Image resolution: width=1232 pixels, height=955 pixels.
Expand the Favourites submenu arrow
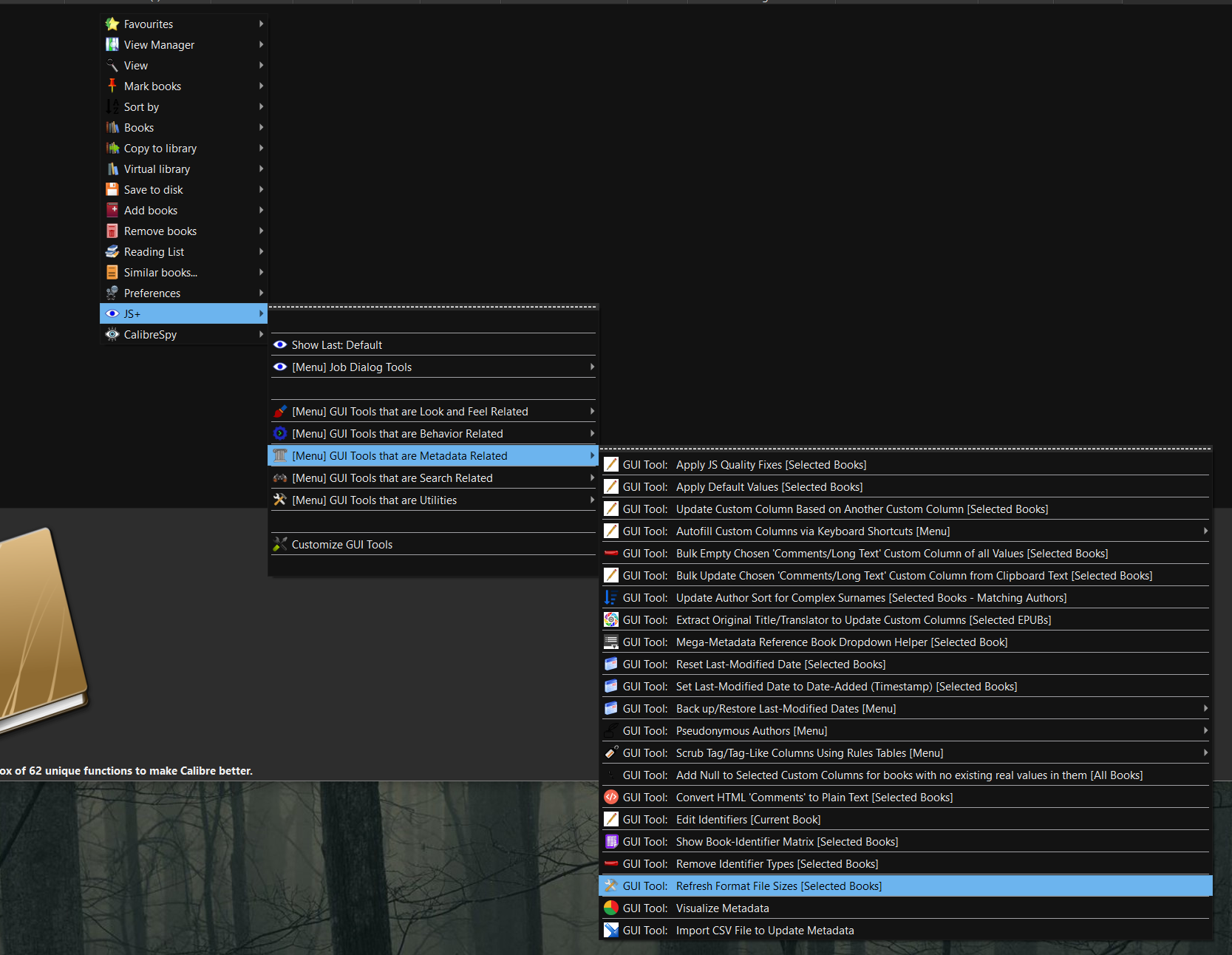pyautogui.click(x=261, y=24)
